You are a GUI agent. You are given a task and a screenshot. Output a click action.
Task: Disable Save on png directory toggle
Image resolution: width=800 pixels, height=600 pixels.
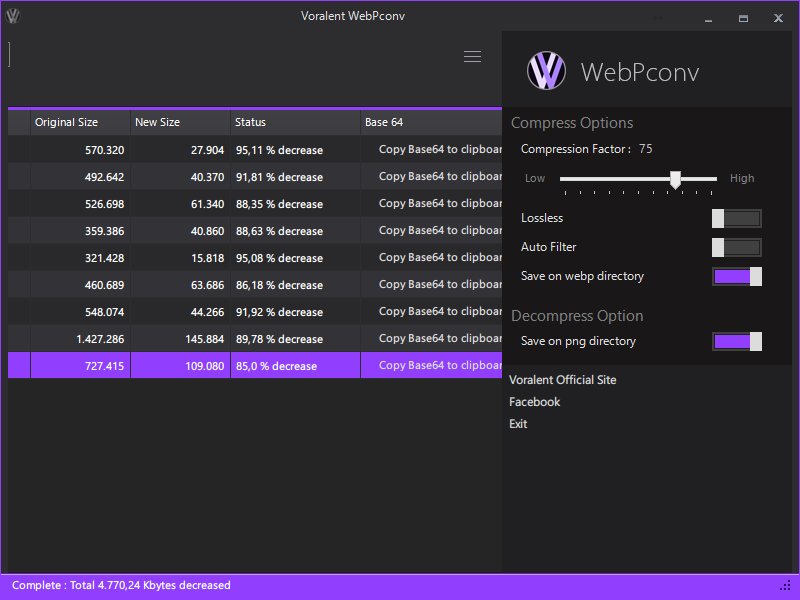737,341
